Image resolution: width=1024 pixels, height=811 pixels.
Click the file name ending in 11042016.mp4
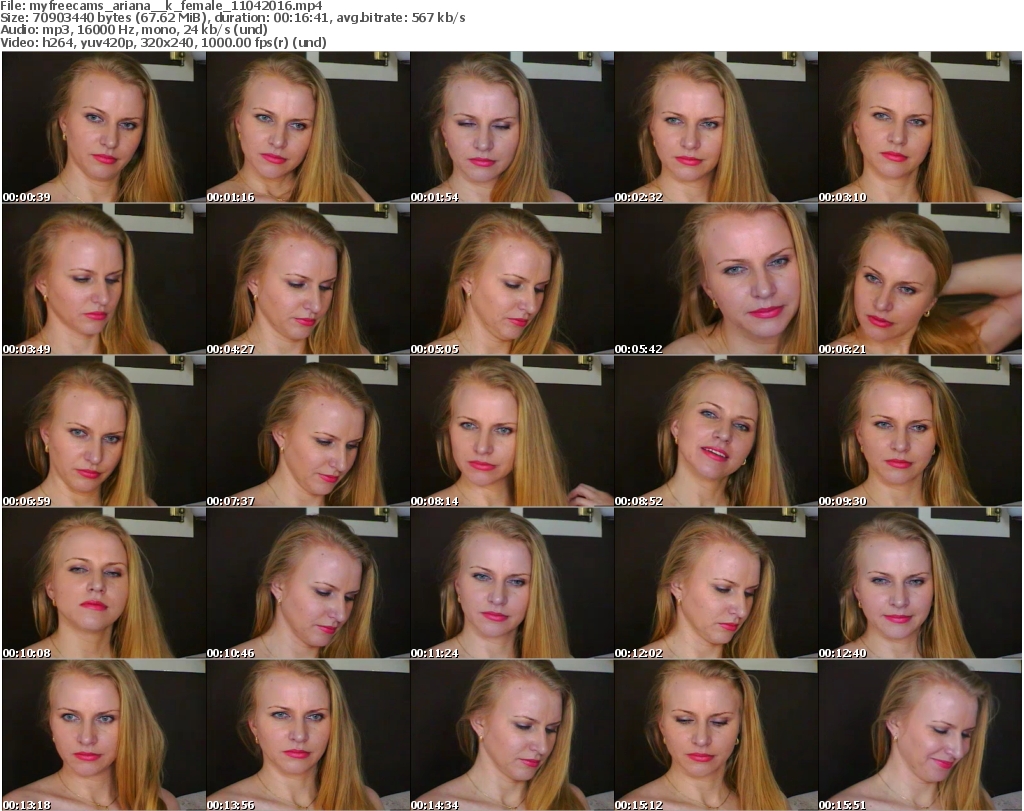coord(176,6)
